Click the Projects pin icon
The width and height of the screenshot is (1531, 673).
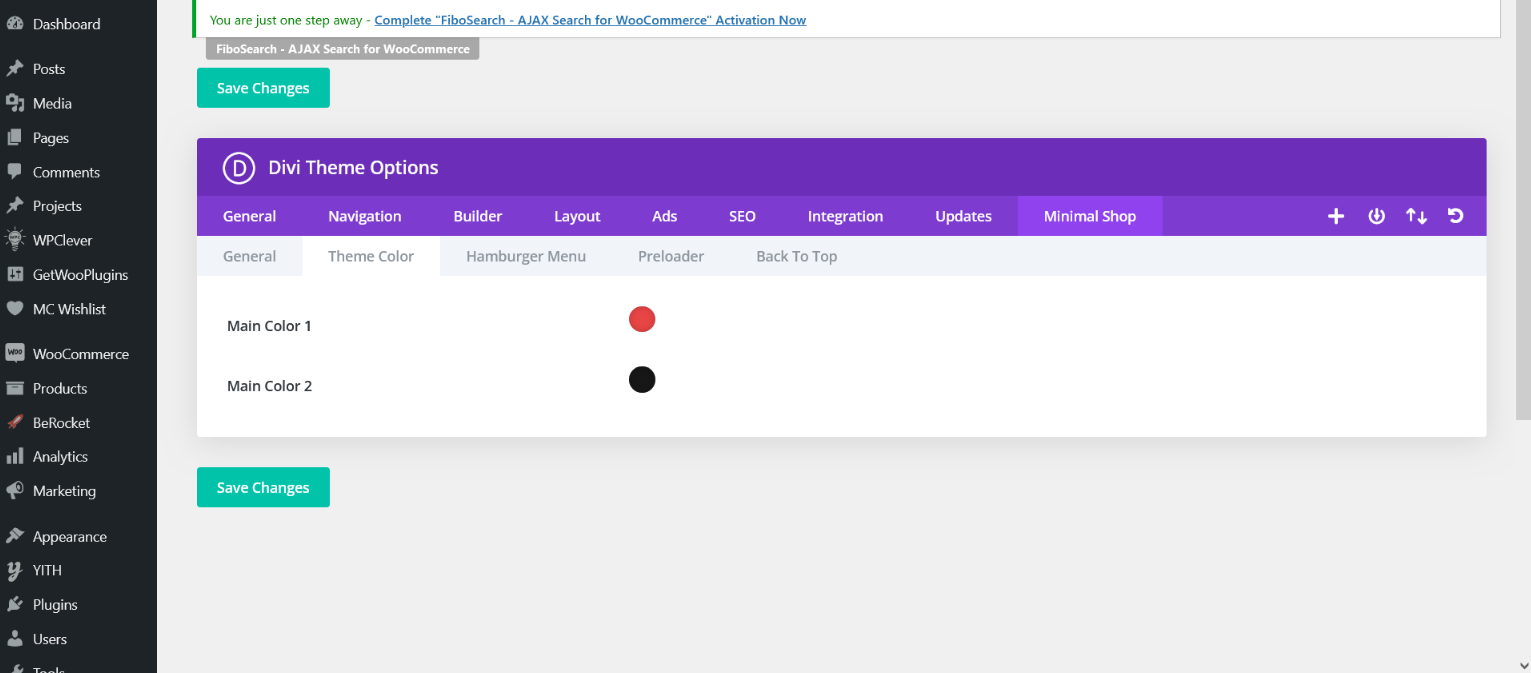pyautogui.click(x=15, y=206)
